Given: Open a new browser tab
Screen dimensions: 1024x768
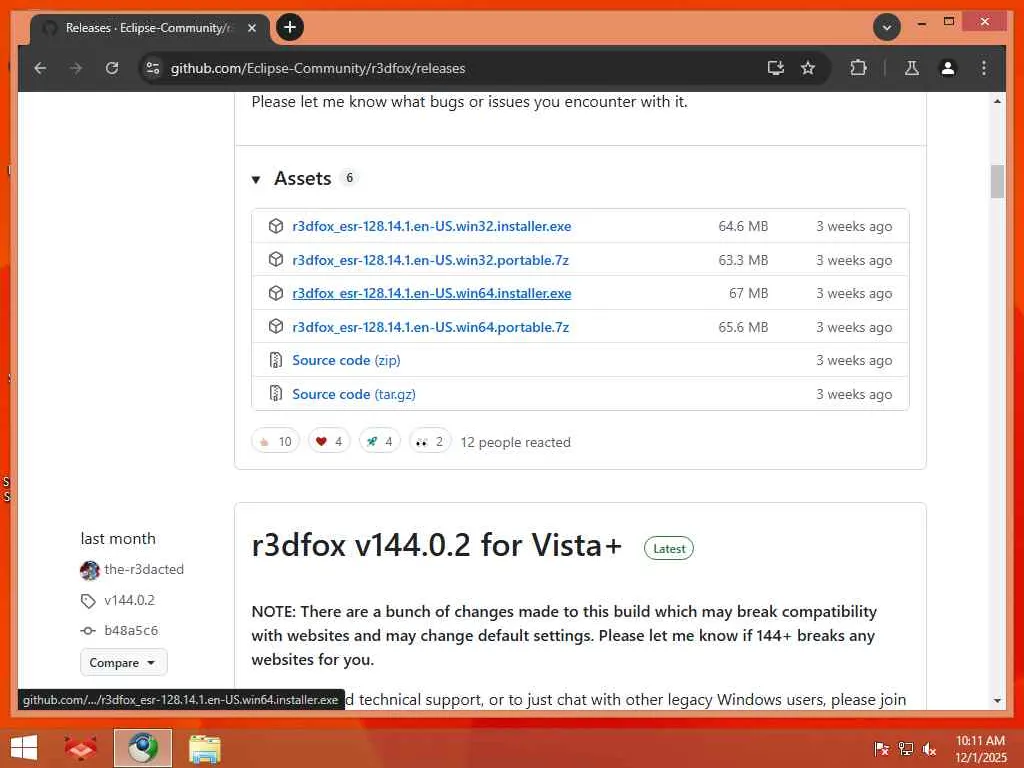Looking at the screenshot, I should click(290, 27).
